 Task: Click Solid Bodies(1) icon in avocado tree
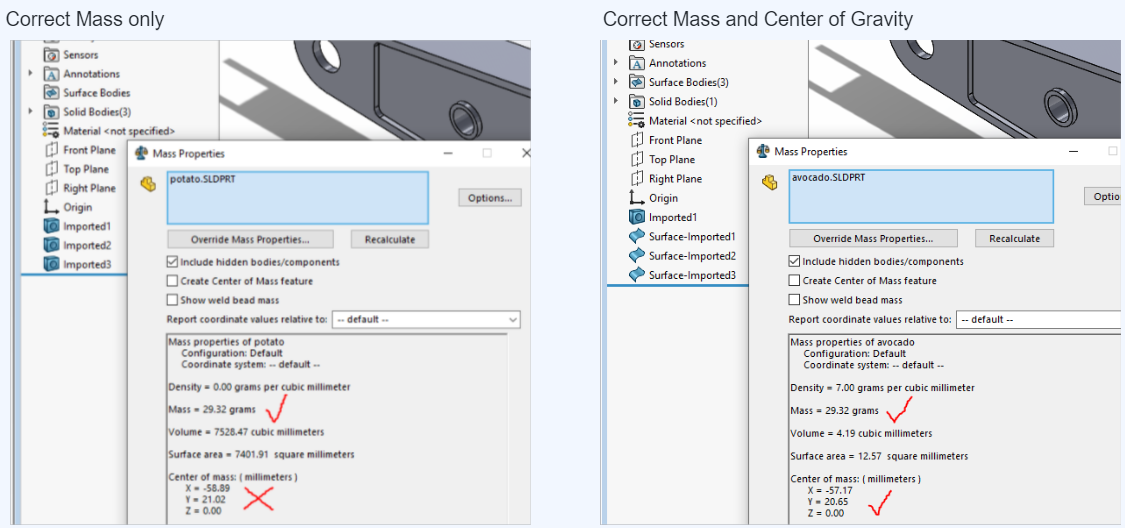point(637,101)
